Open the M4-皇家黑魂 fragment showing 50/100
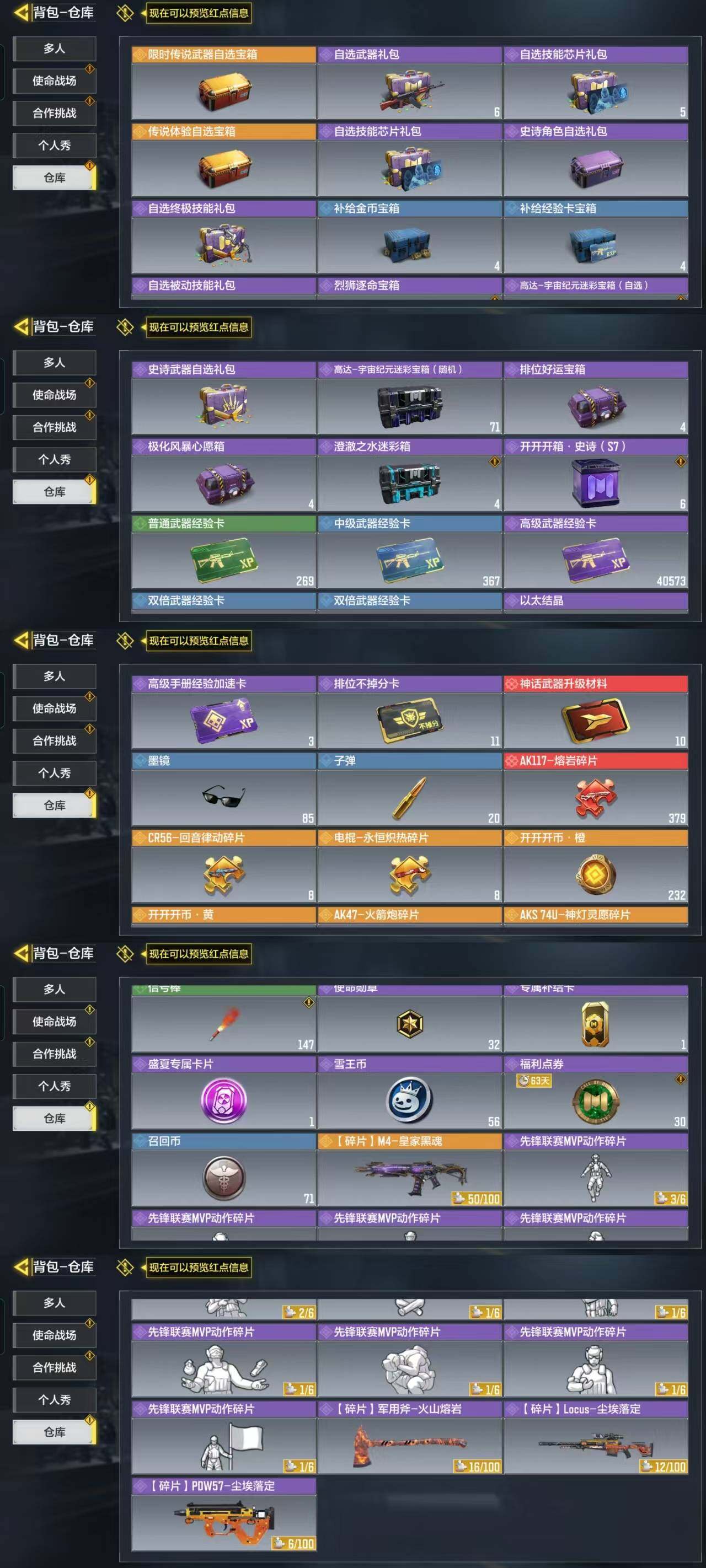This screenshot has width=706, height=1568. [x=410, y=1170]
